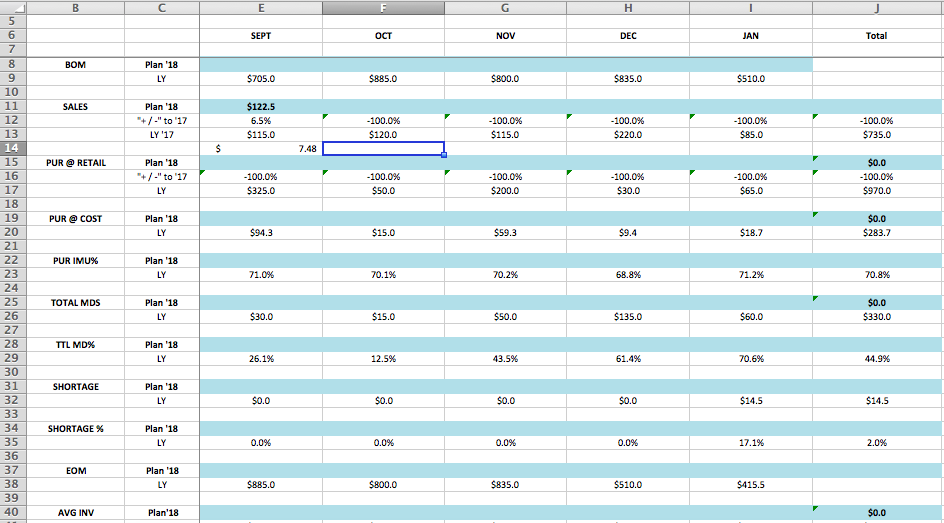Select the SHORTAGE label cell in row 31
This screenshot has width=944, height=523.
pyautogui.click(x=75, y=386)
